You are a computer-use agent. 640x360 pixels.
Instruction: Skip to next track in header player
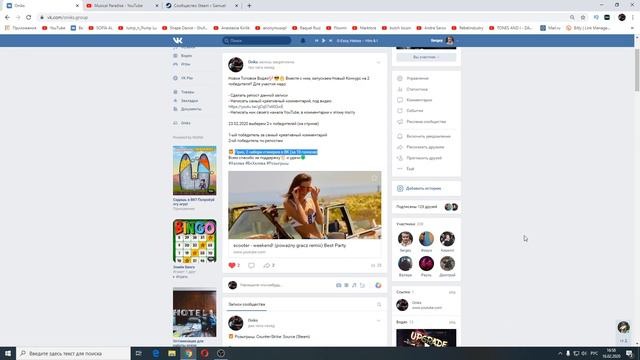click(330, 40)
